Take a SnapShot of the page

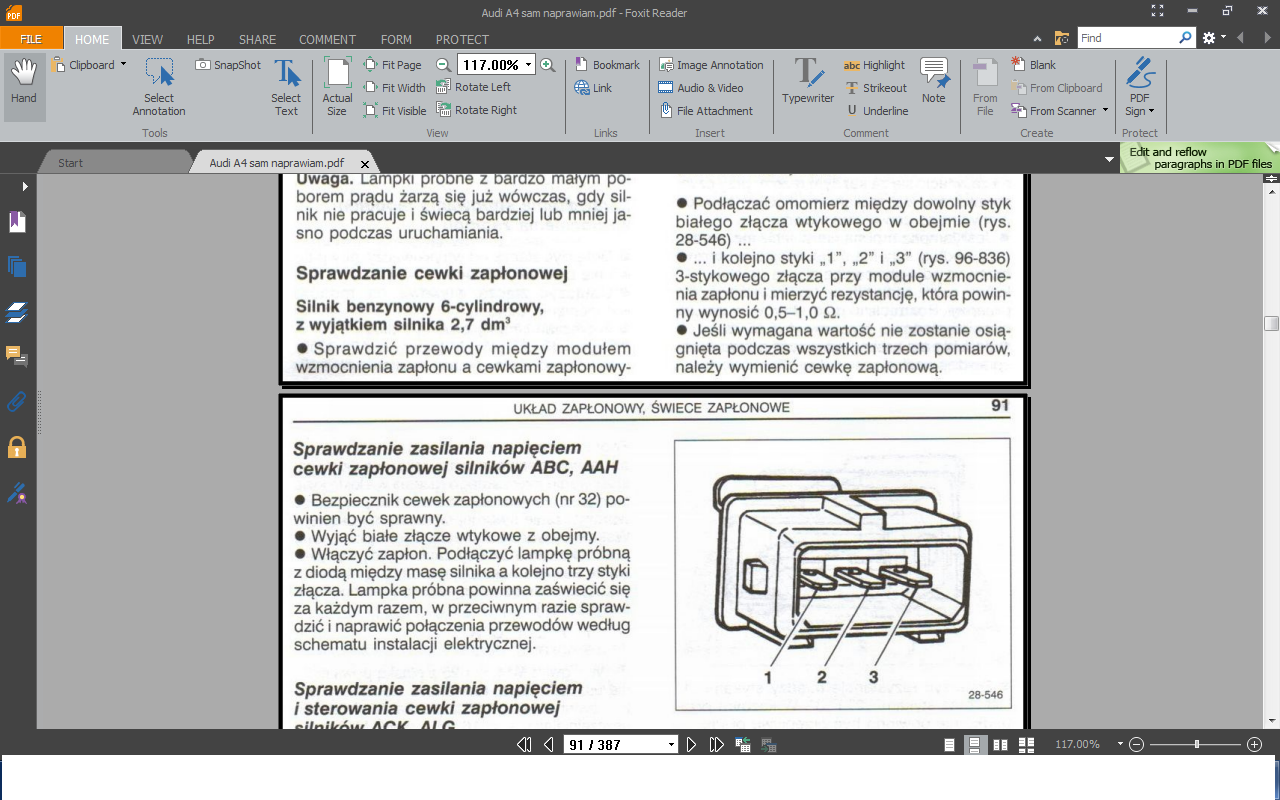tap(228, 65)
